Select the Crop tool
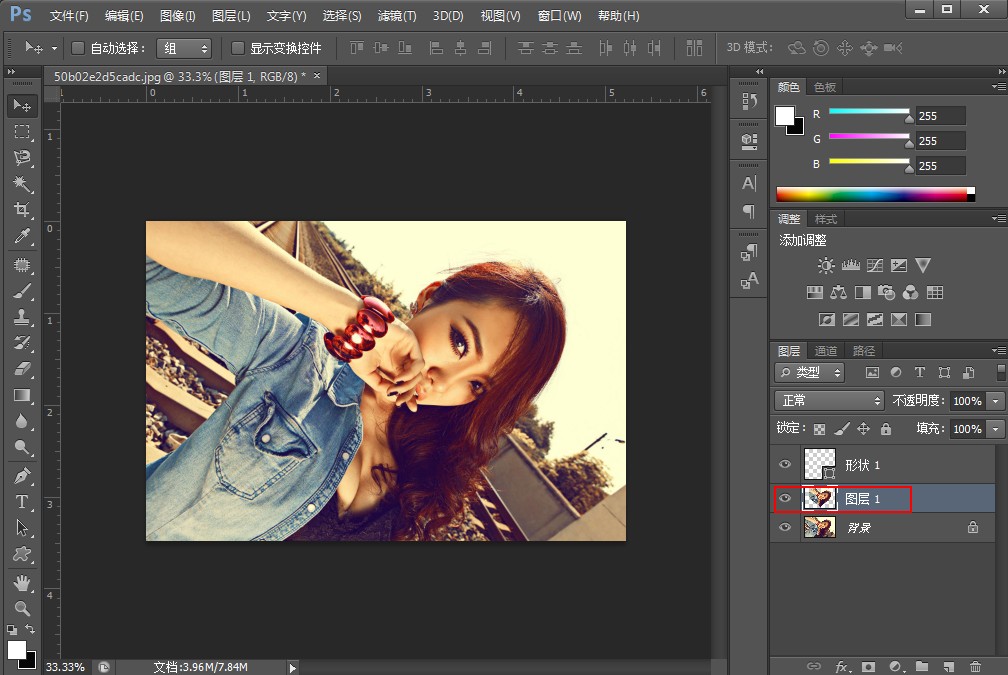 click(x=22, y=210)
